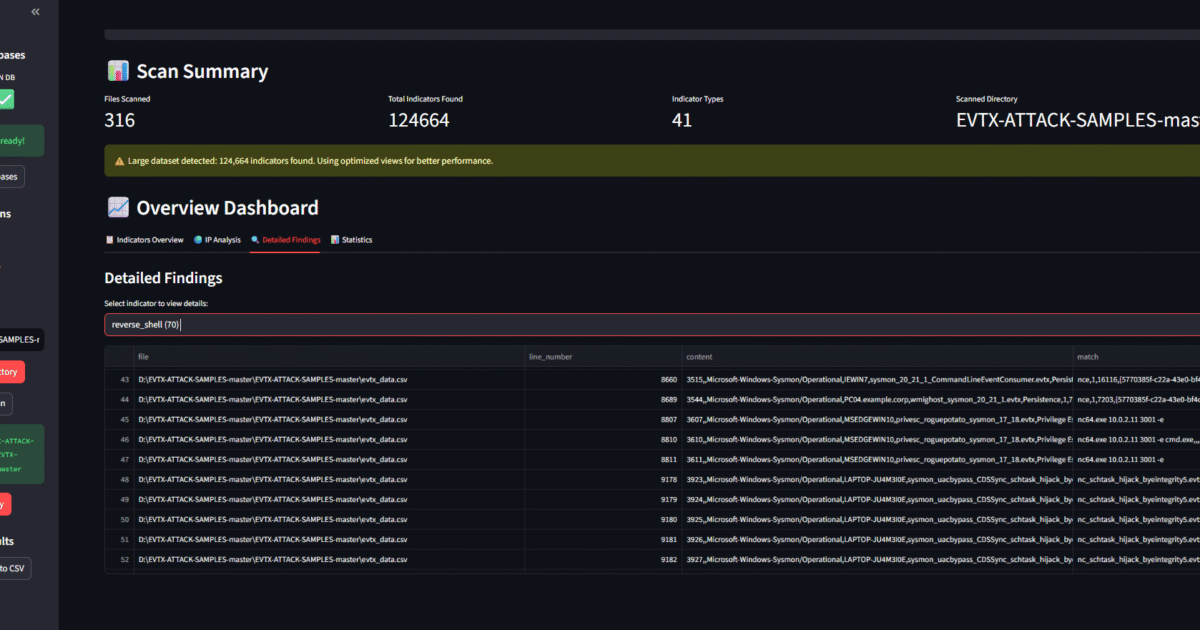The width and height of the screenshot is (1200, 630).
Task: Click the globe icon on IP Analysis tab
Action: point(198,240)
